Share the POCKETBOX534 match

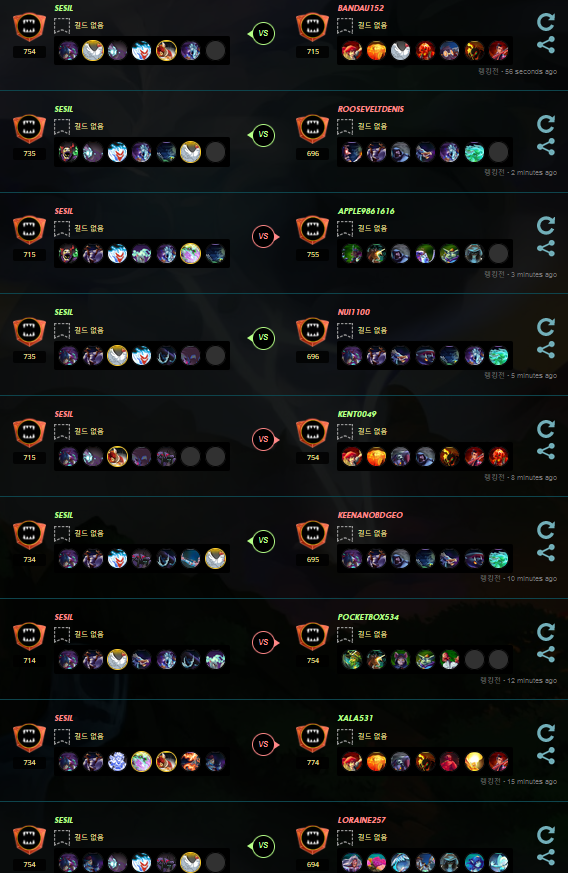point(546,654)
